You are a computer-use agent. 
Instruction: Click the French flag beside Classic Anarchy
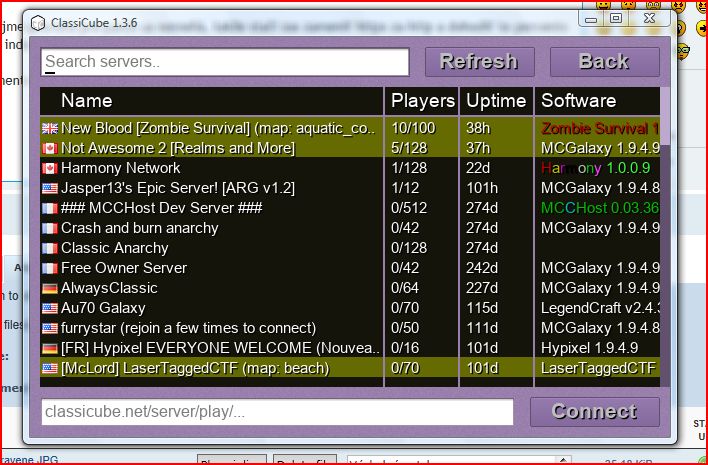pos(50,248)
